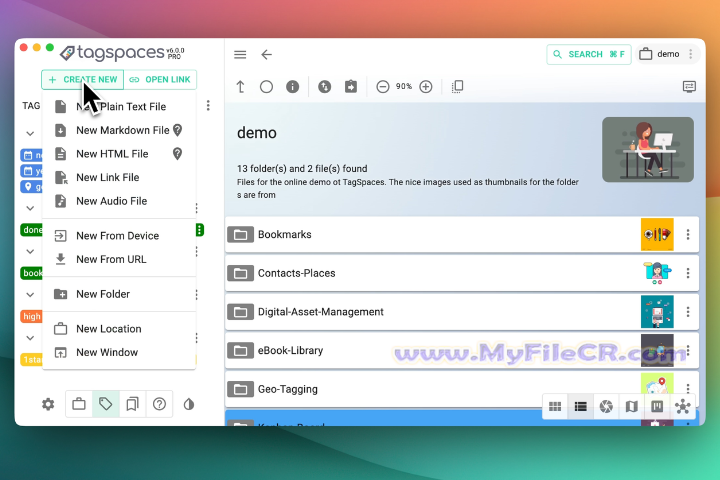Toggle dark theme contrast icon

[x=189, y=404]
